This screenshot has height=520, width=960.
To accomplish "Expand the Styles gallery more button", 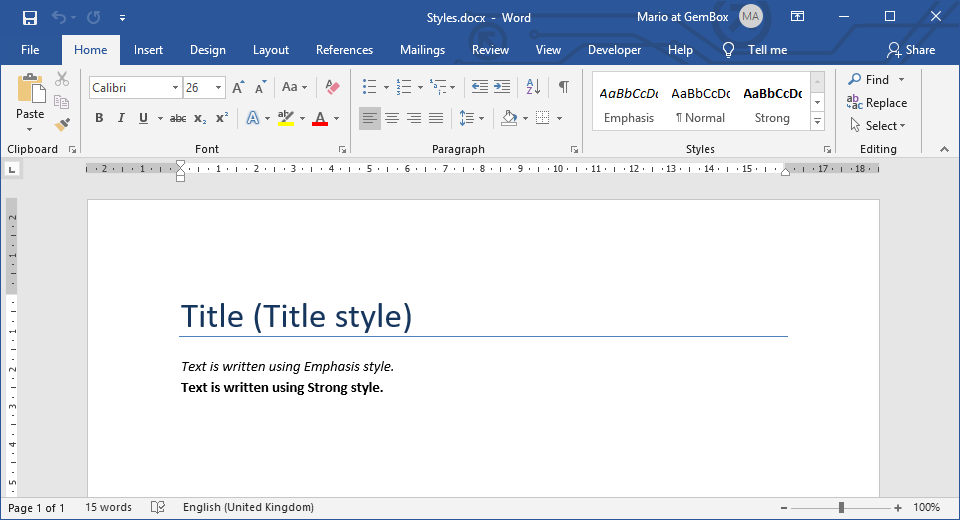I will point(817,121).
